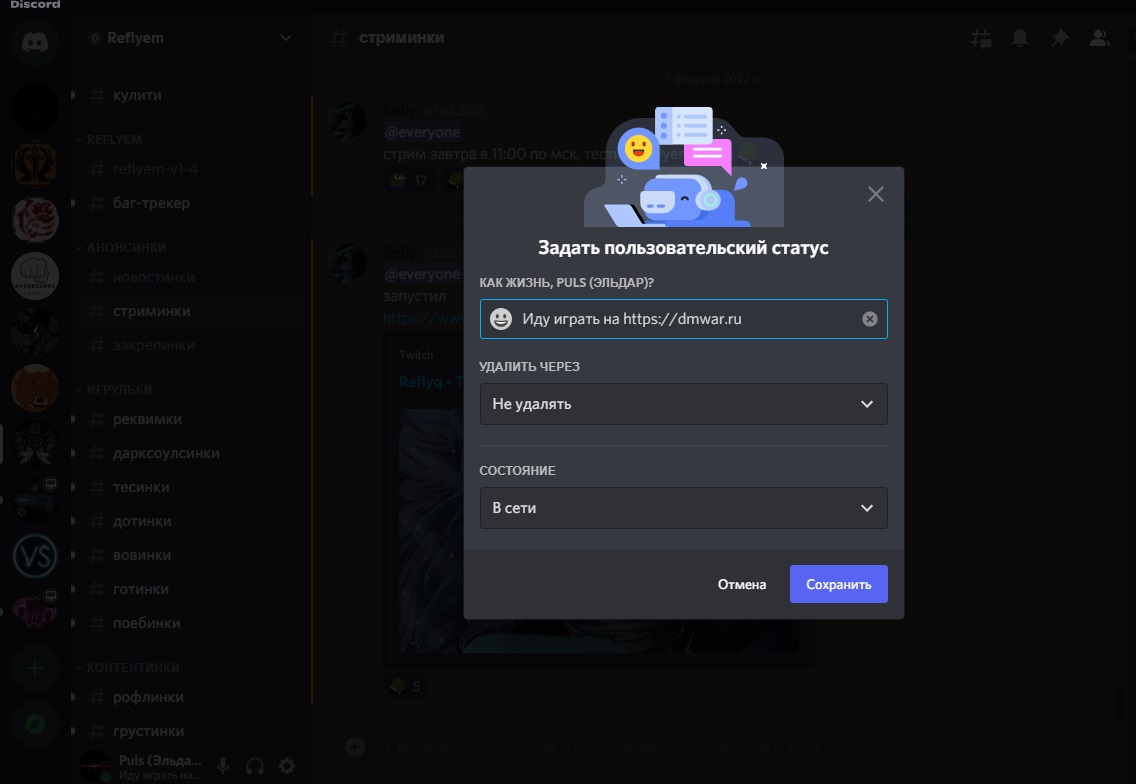Click the Отмена button
Viewport: 1136px width, 784px height.
coord(741,584)
